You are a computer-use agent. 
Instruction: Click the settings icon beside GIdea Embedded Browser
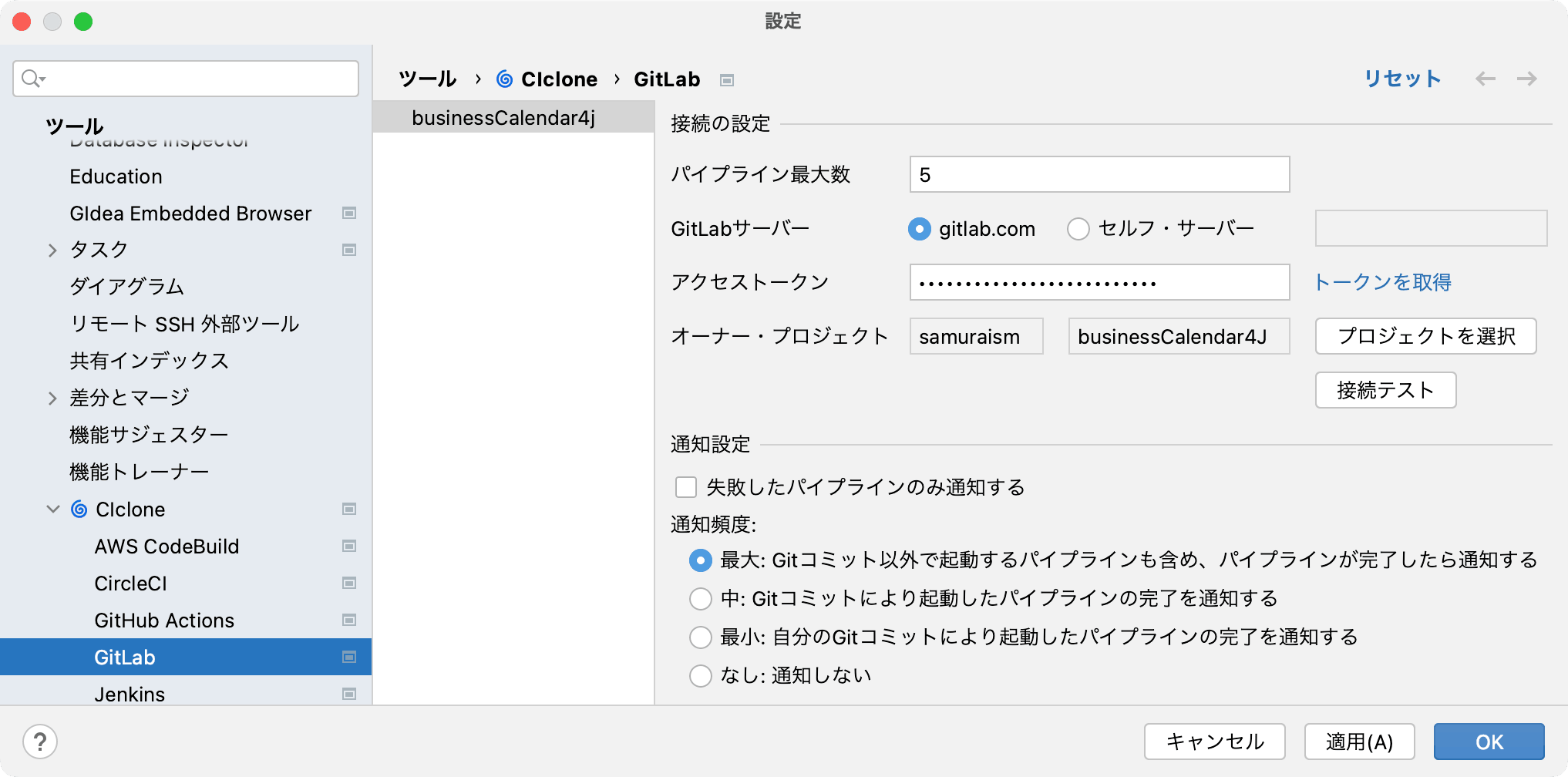349,213
